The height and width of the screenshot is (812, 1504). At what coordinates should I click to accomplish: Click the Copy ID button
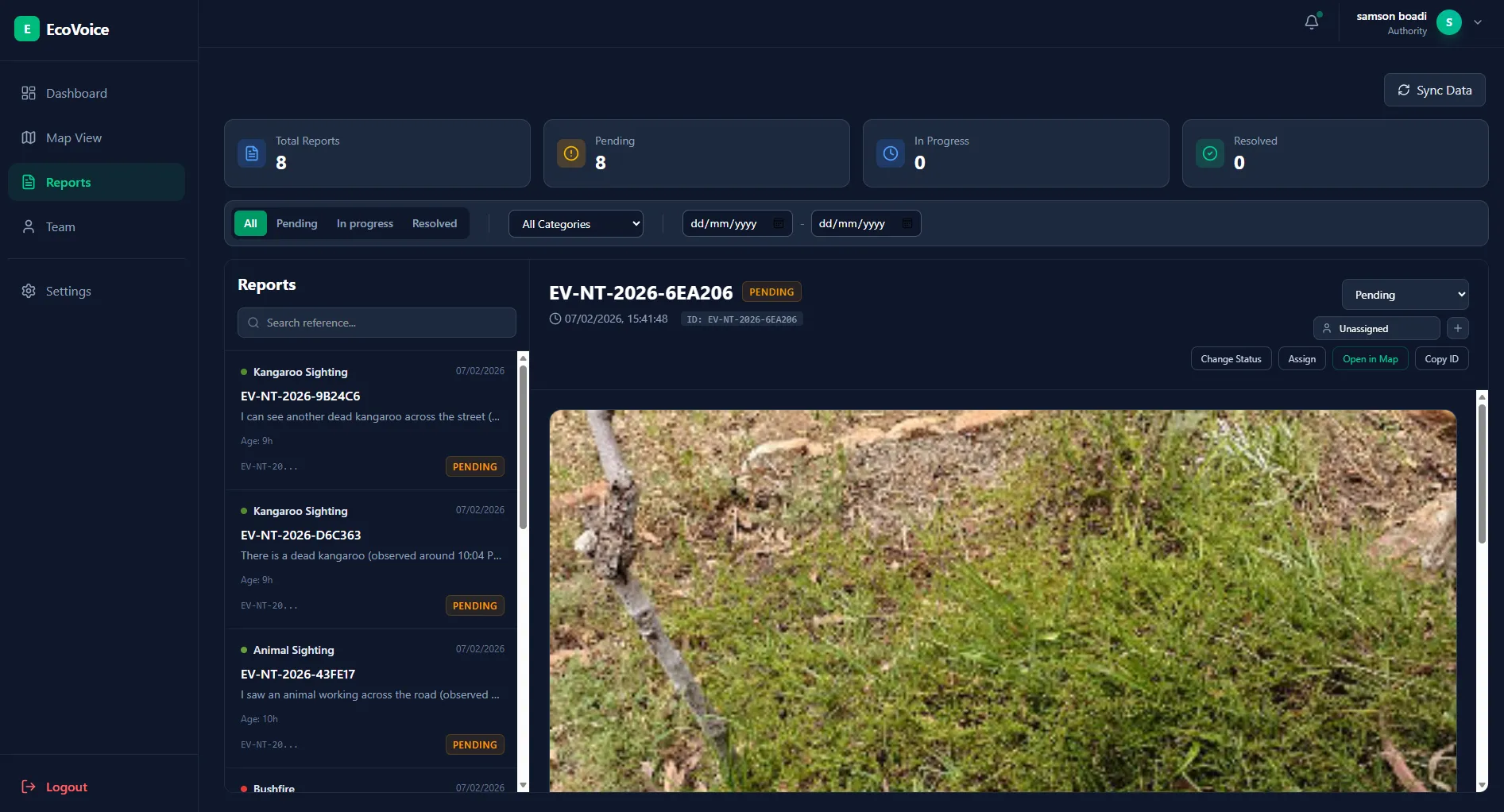(x=1442, y=358)
